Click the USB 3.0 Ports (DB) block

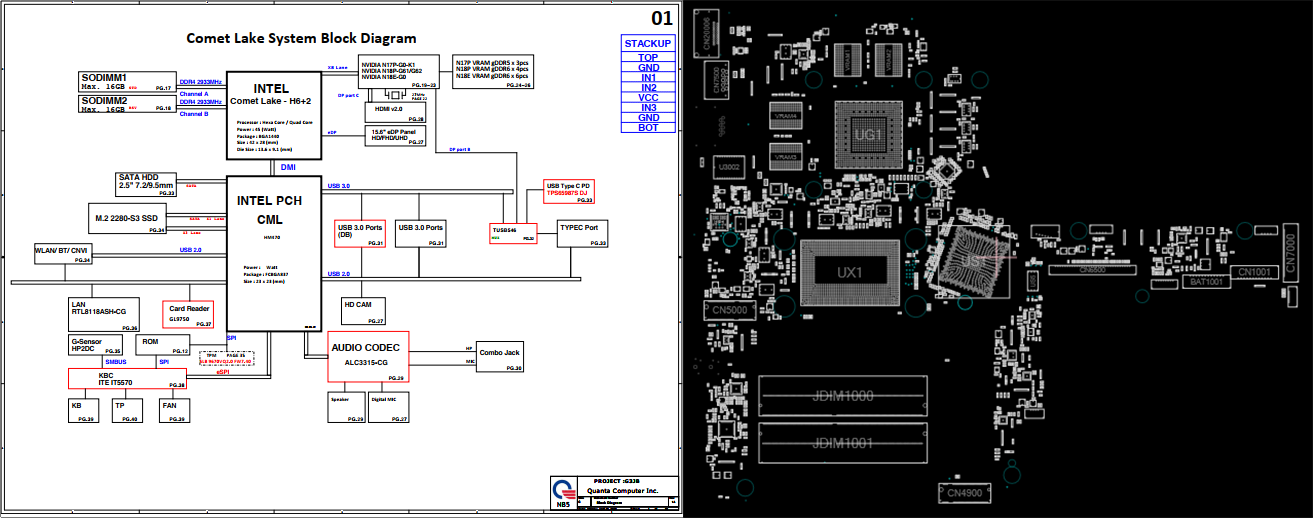coord(361,234)
